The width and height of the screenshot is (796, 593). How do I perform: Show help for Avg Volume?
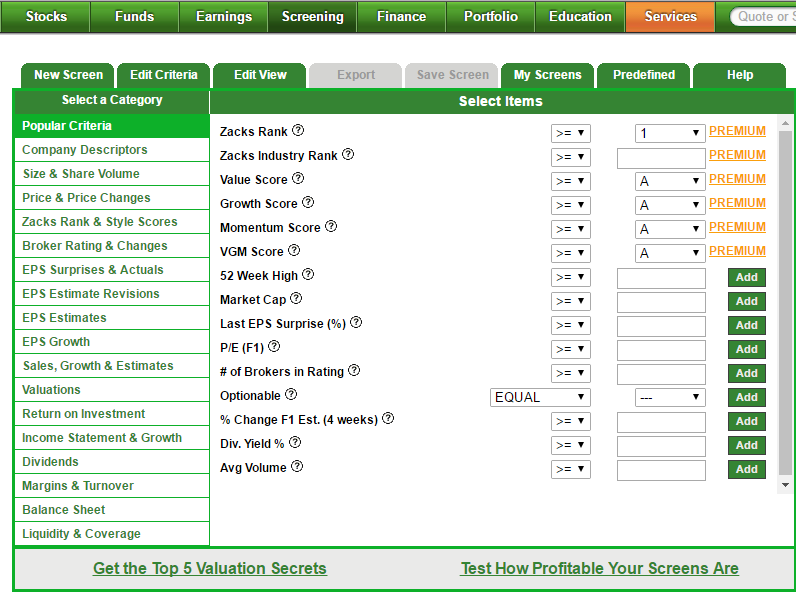click(297, 467)
